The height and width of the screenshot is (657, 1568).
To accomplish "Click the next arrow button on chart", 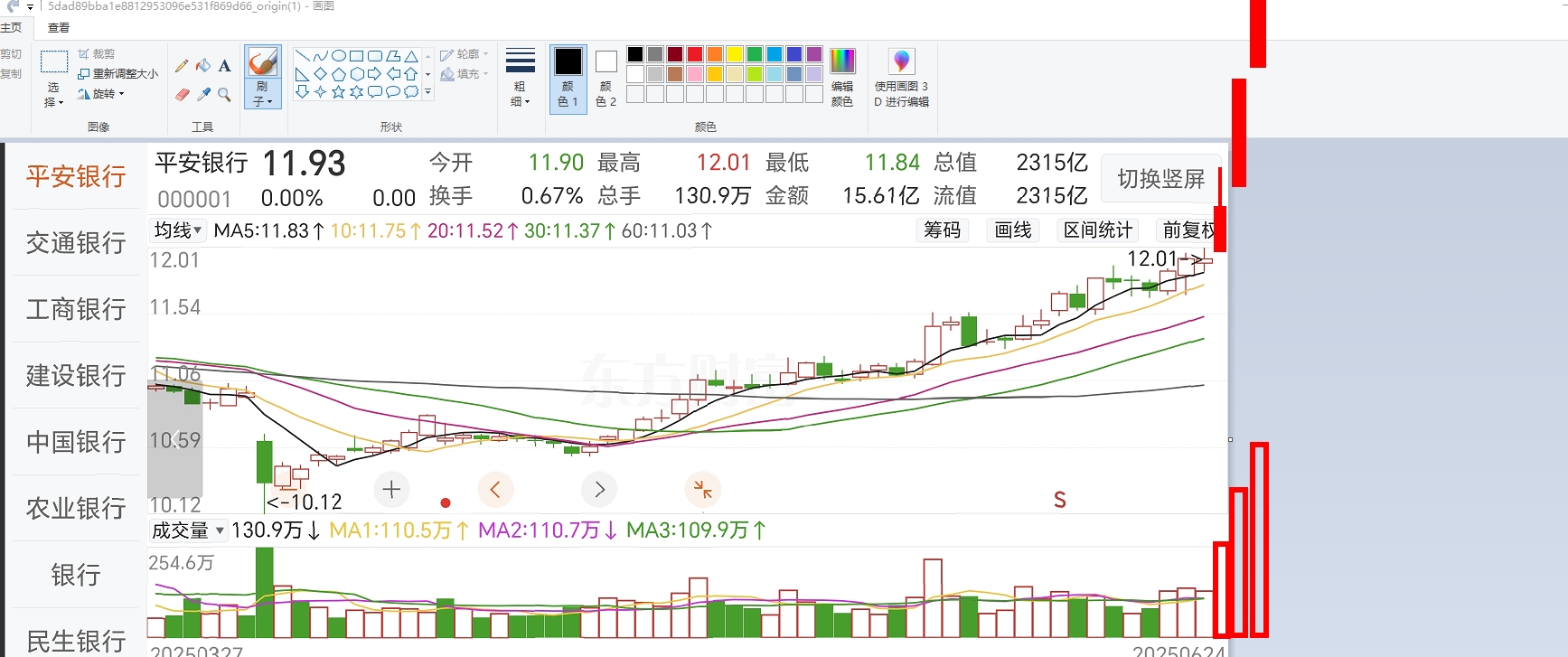I will click(599, 490).
